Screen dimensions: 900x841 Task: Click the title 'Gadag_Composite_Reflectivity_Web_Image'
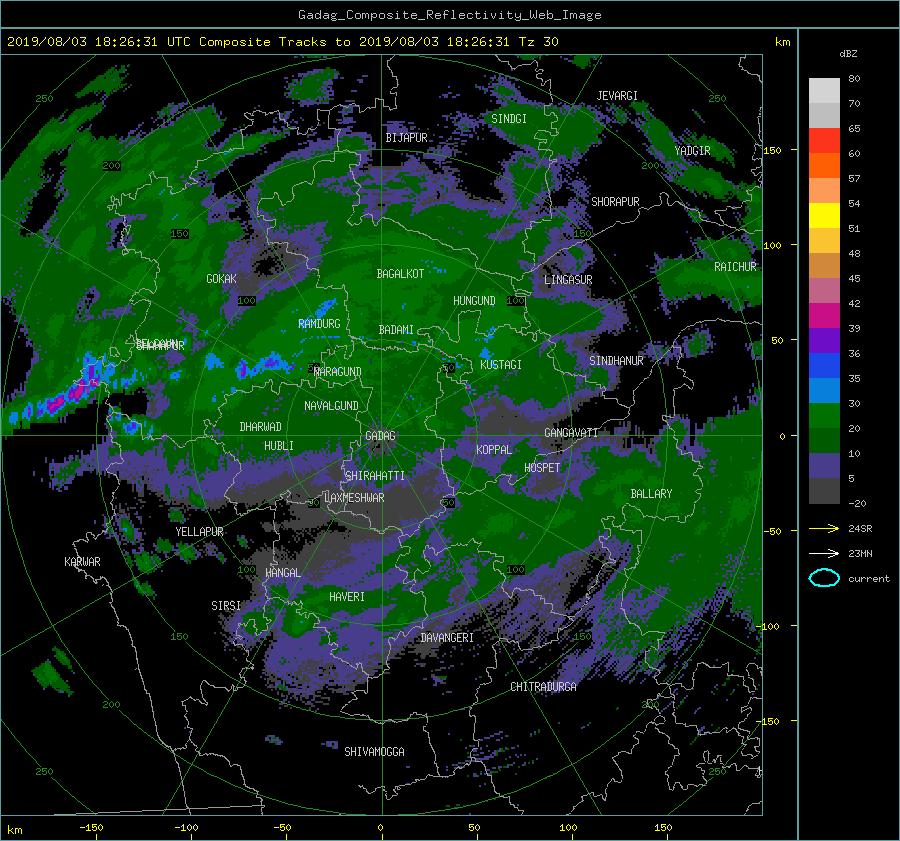tap(449, 15)
